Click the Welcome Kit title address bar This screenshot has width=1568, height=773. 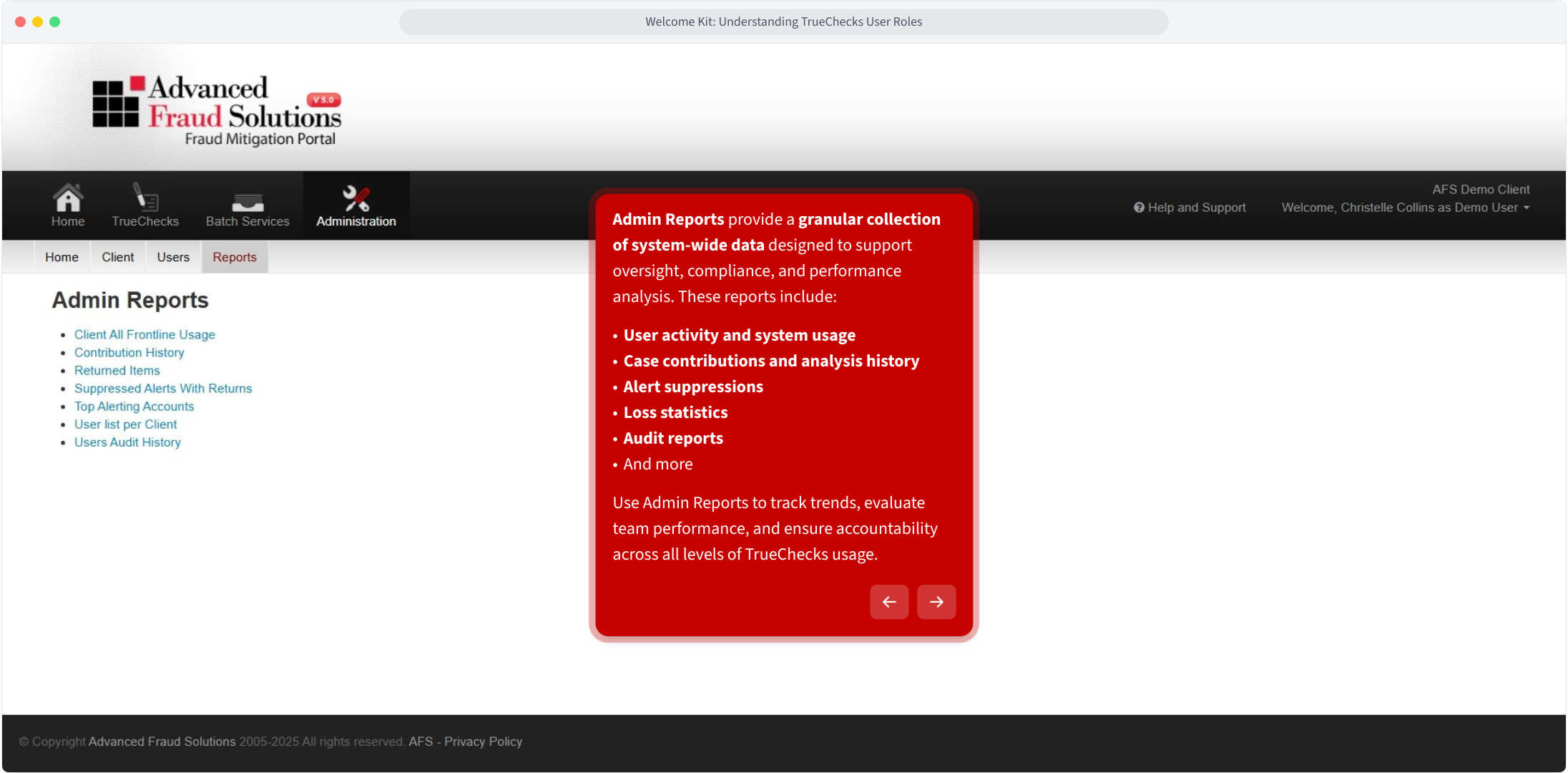tap(784, 22)
